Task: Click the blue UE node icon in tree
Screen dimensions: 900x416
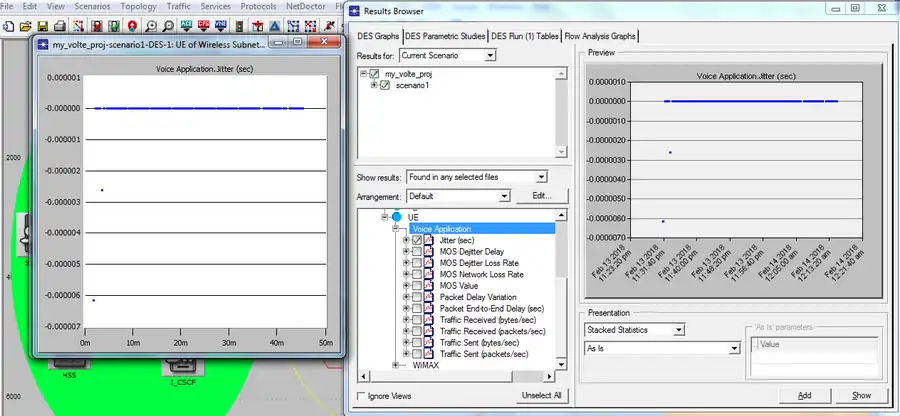Action: pyautogui.click(x=396, y=217)
